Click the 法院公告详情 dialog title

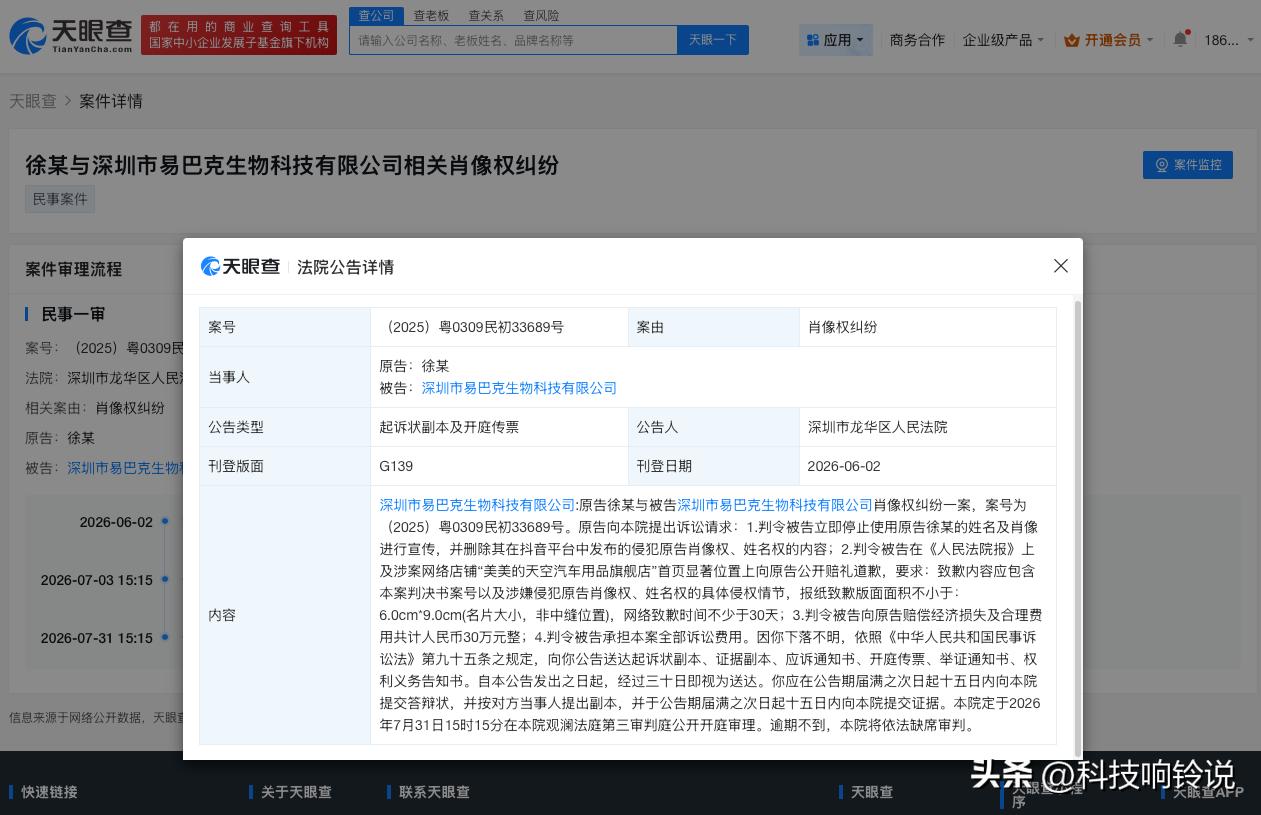345,267
